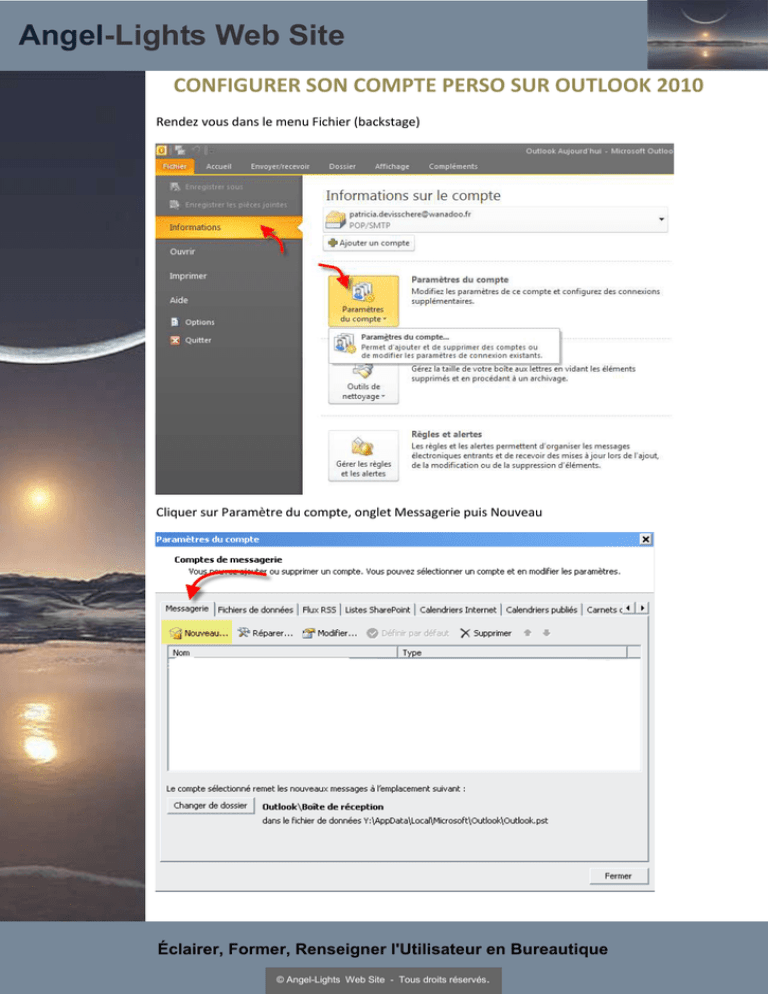Viewport: 768px width, 994px height.
Task: Switch to Fichiers de données tab
Action: pos(255,610)
